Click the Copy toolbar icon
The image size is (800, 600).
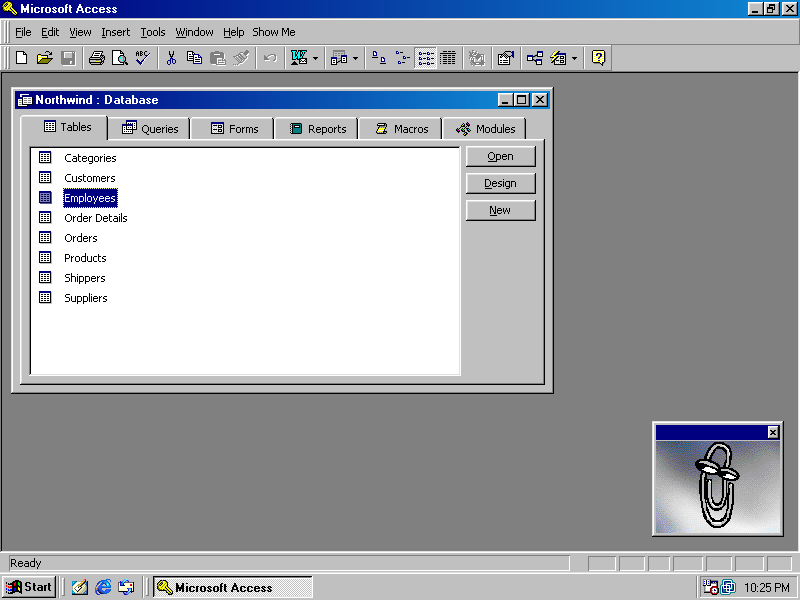tap(194, 58)
